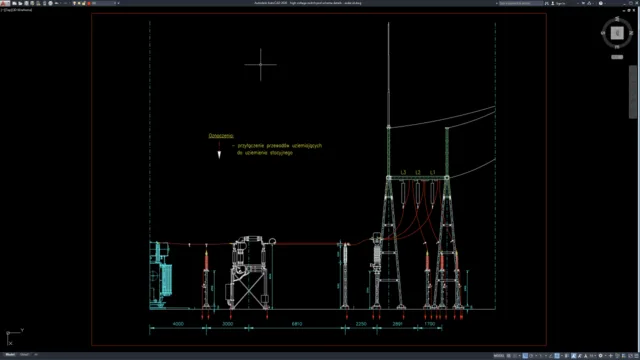Select the L1 phase label
Image resolution: width=640 pixels, height=360 pixels.
[x=432, y=172]
